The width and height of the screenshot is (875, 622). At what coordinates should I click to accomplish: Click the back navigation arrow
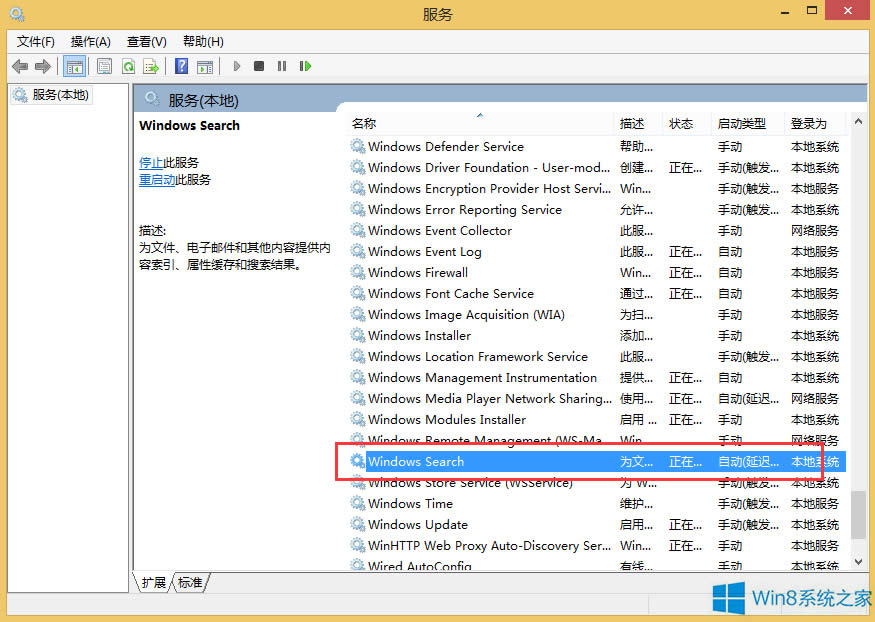pyautogui.click(x=20, y=66)
